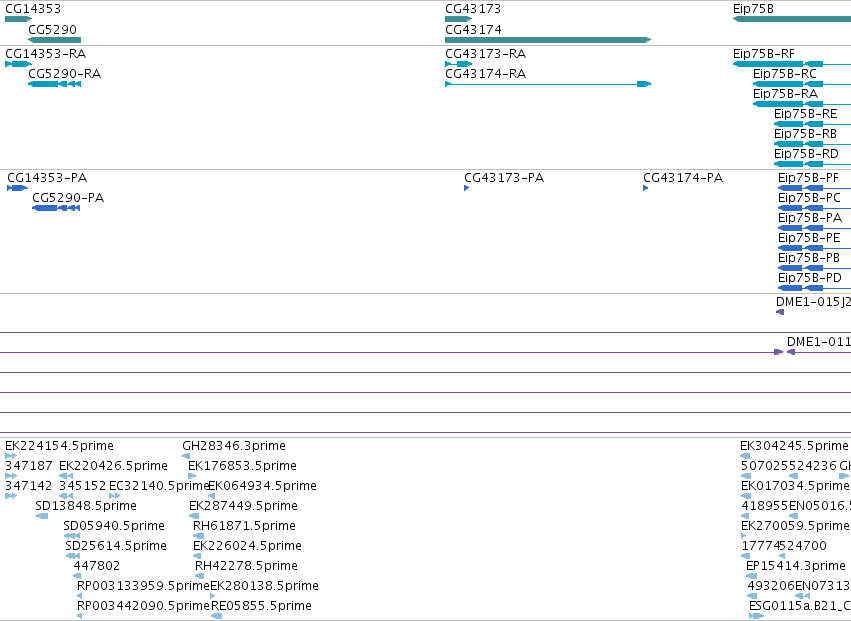Screen dimensions: 851x621
Task: Select the GH28346.3prime EST label
Action: tap(234, 446)
